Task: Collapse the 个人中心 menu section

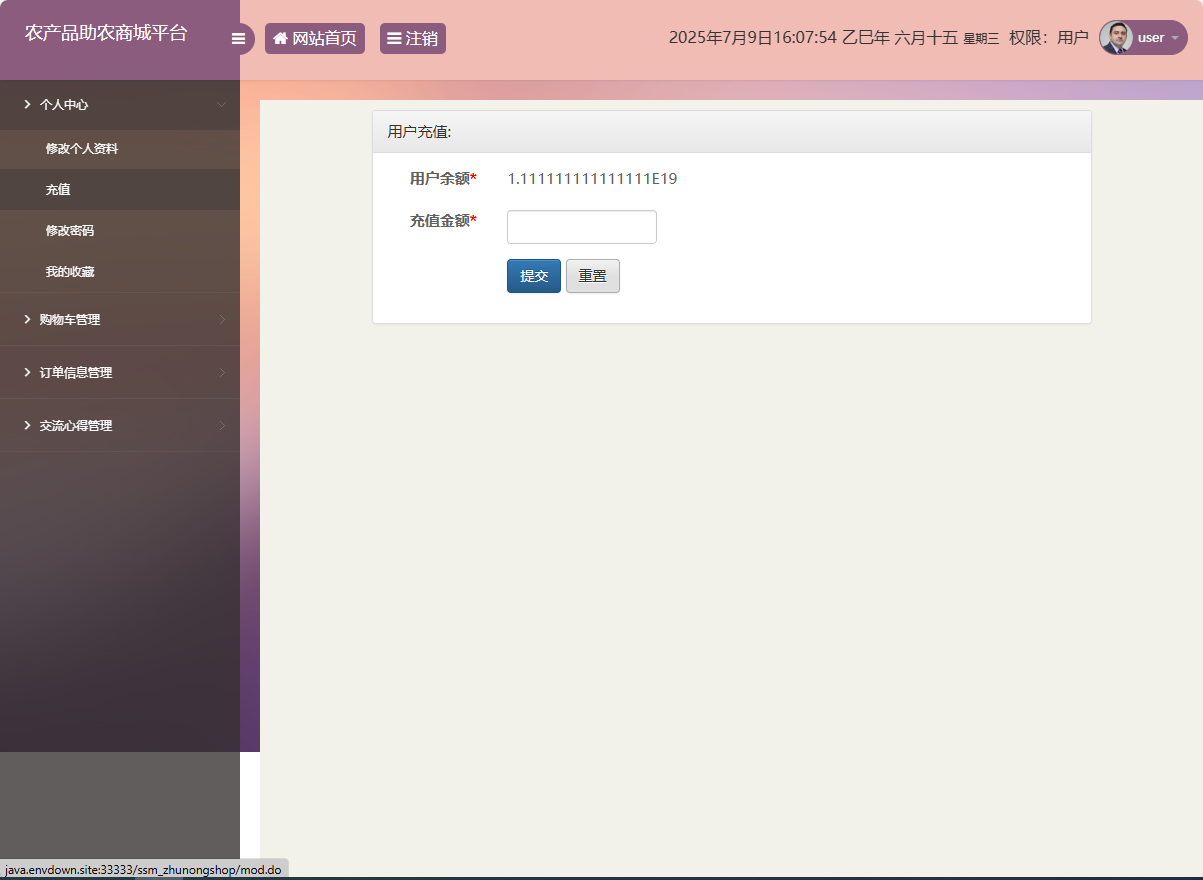Action: 120,104
